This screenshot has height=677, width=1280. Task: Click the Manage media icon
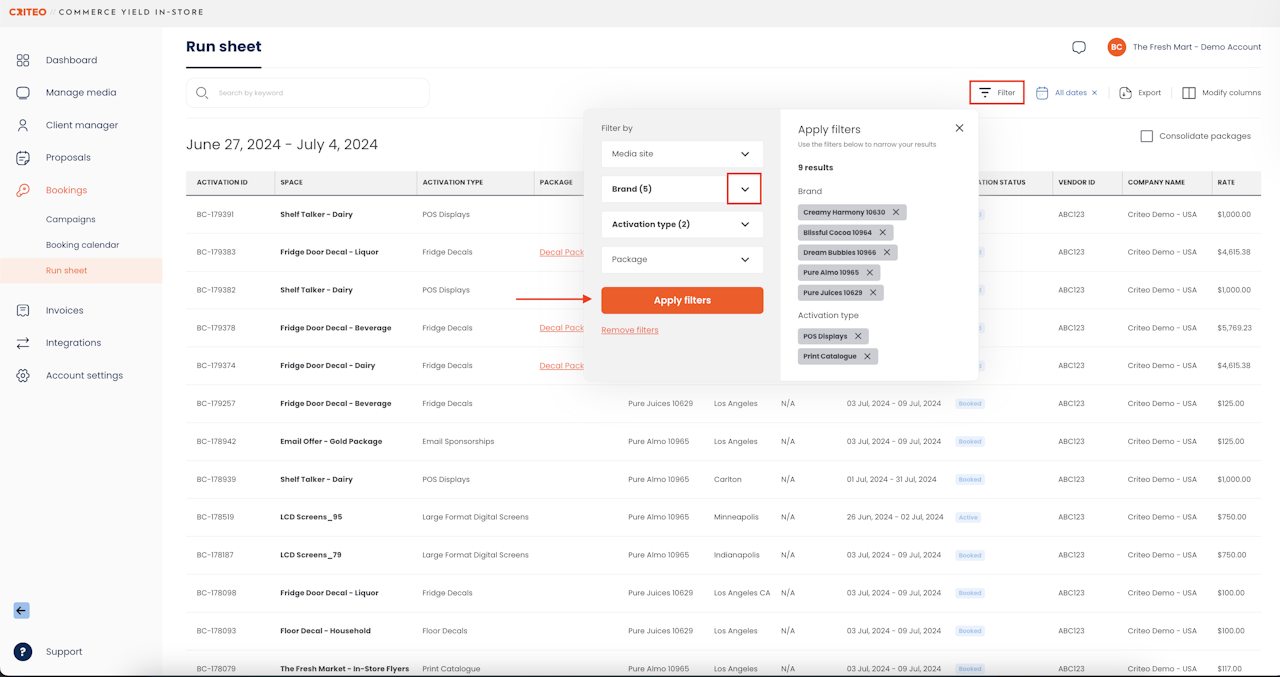tap(23, 92)
